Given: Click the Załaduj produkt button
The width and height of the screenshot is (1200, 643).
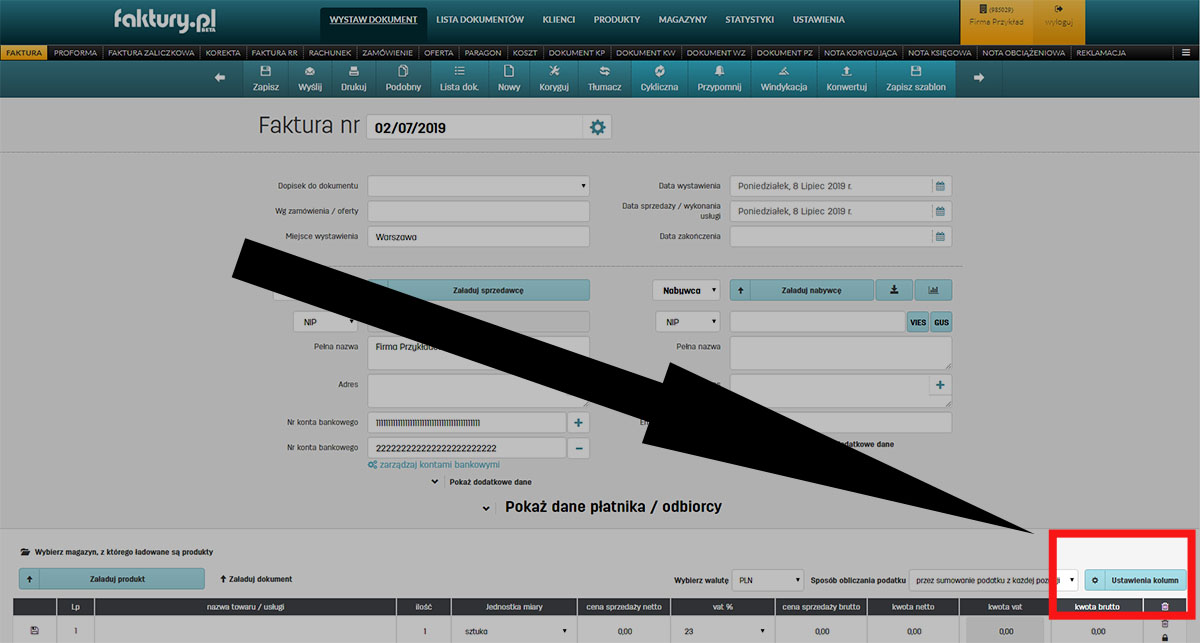Looking at the screenshot, I should pyautogui.click(x=117, y=579).
